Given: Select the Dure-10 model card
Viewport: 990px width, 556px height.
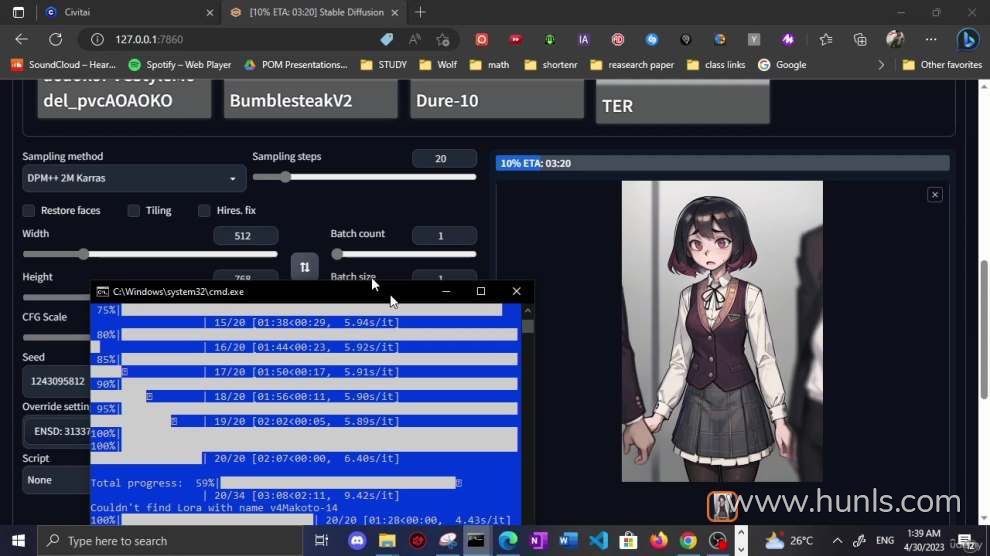Looking at the screenshot, I should coord(497,99).
